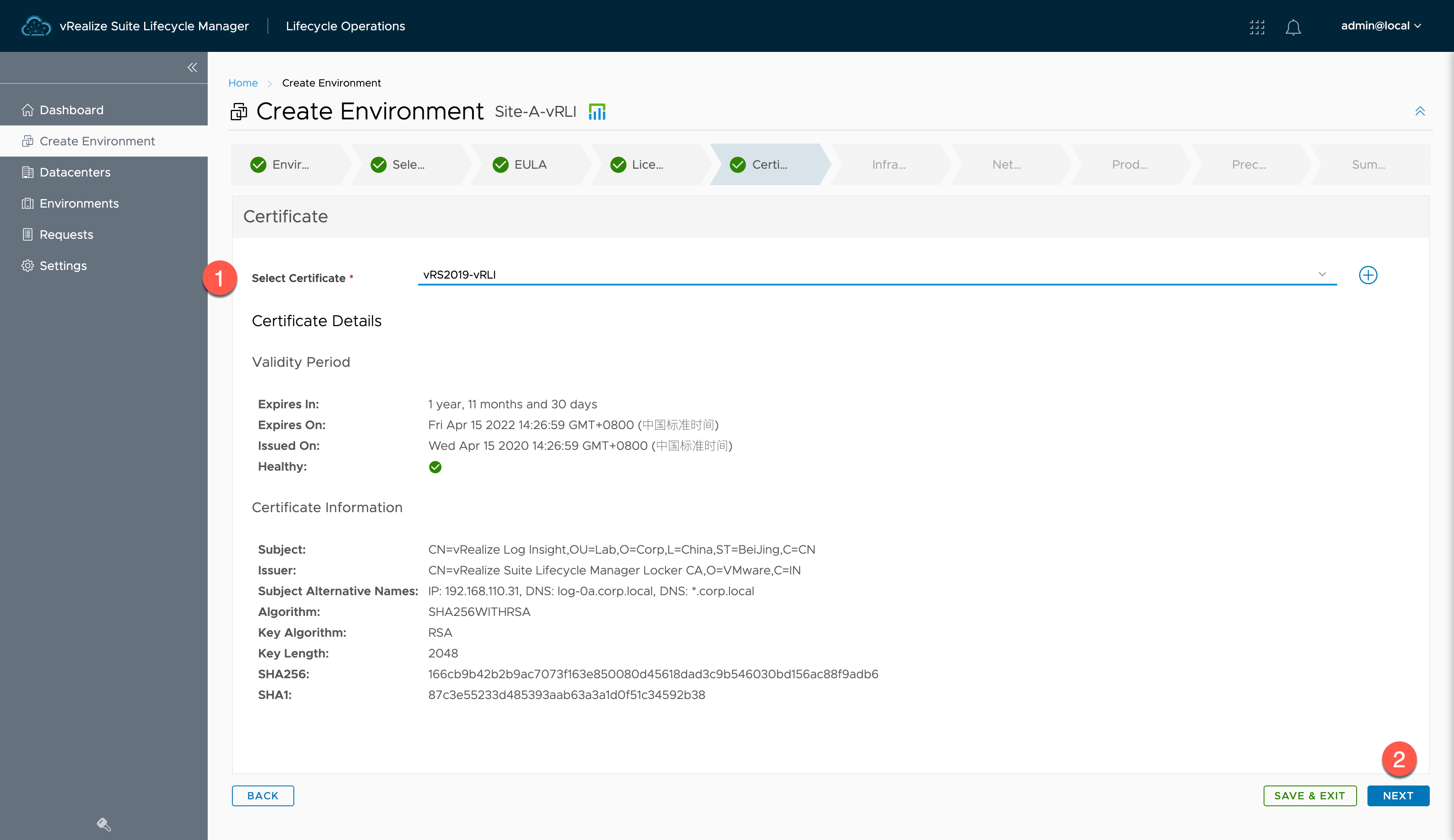Click the SHA256 fingerprint value
The width and height of the screenshot is (1454, 840).
point(653,674)
